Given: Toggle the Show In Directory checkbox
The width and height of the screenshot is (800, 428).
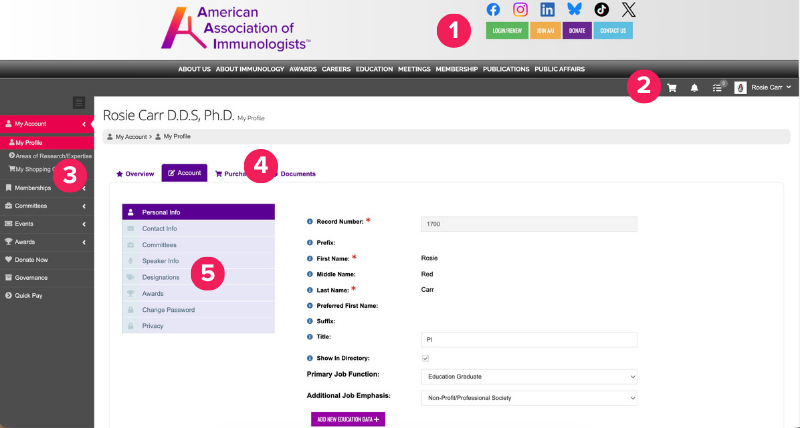Looking at the screenshot, I should pyautogui.click(x=425, y=357).
